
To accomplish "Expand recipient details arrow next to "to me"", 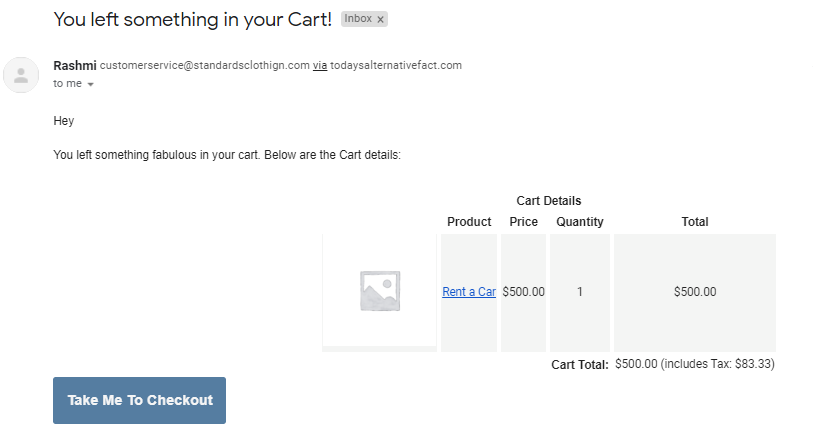I will pyautogui.click(x=90, y=84).
